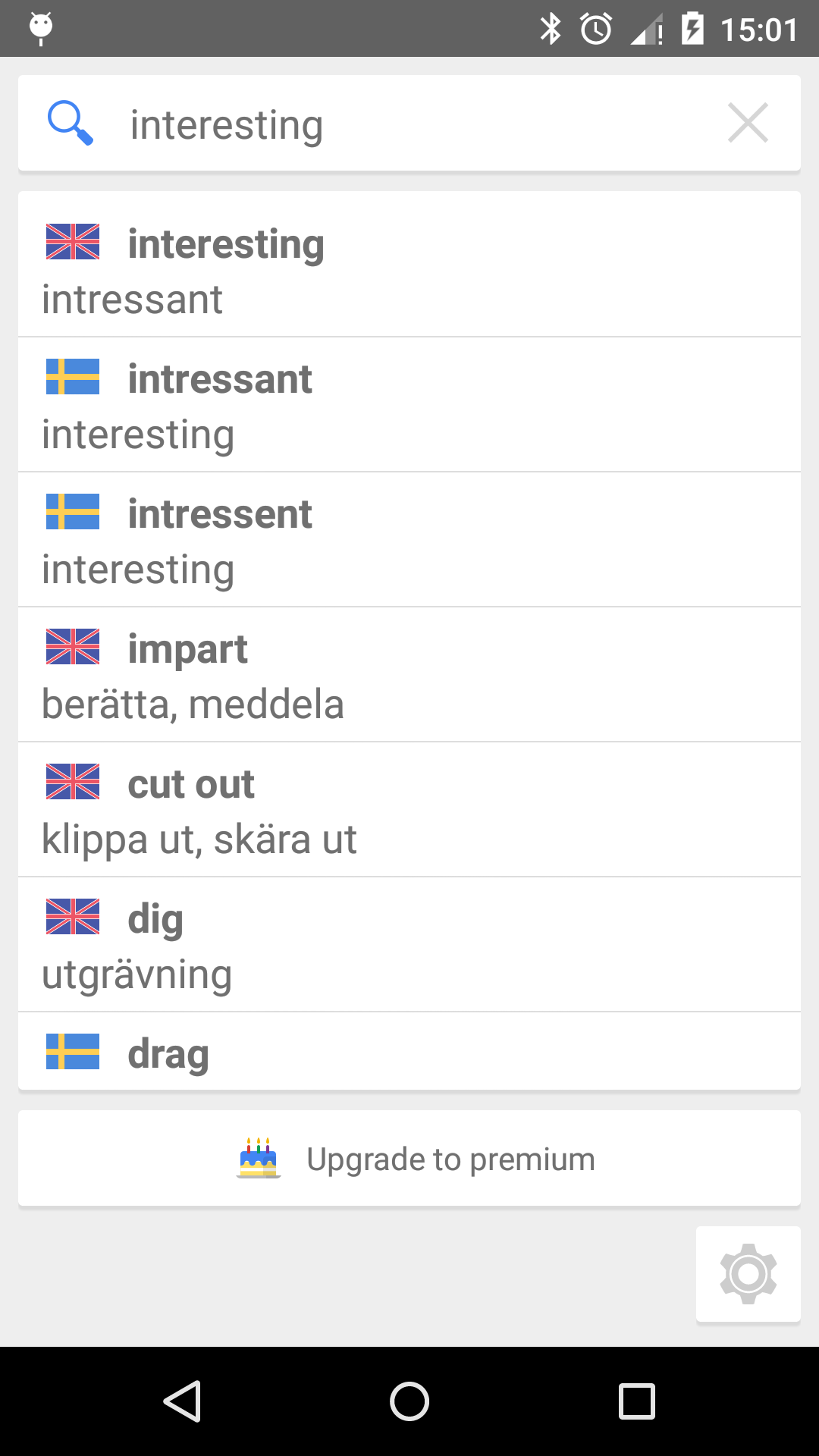Open the 'impart' dictionary entry
This screenshot has height=1456, width=819.
click(x=409, y=675)
